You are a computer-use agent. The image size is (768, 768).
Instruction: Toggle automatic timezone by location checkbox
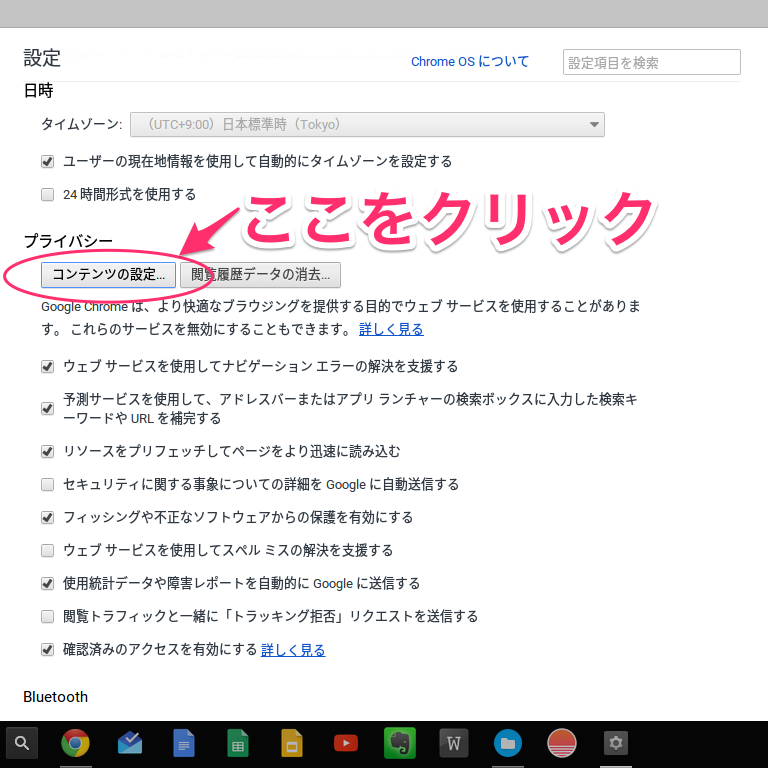pyautogui.click(x=48, y=162)
